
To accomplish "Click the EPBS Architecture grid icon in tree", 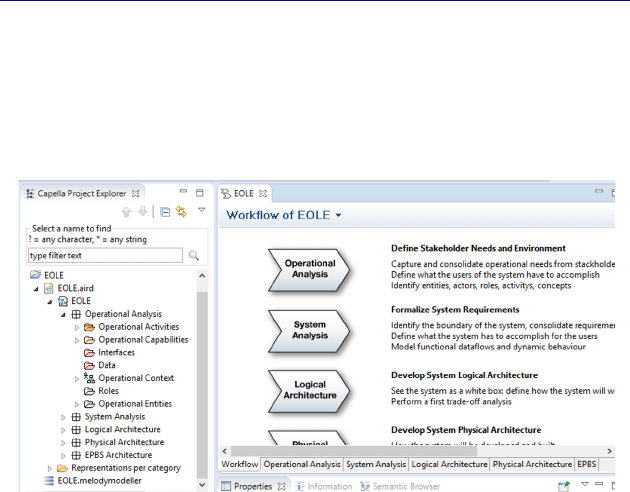I will 76,455.
